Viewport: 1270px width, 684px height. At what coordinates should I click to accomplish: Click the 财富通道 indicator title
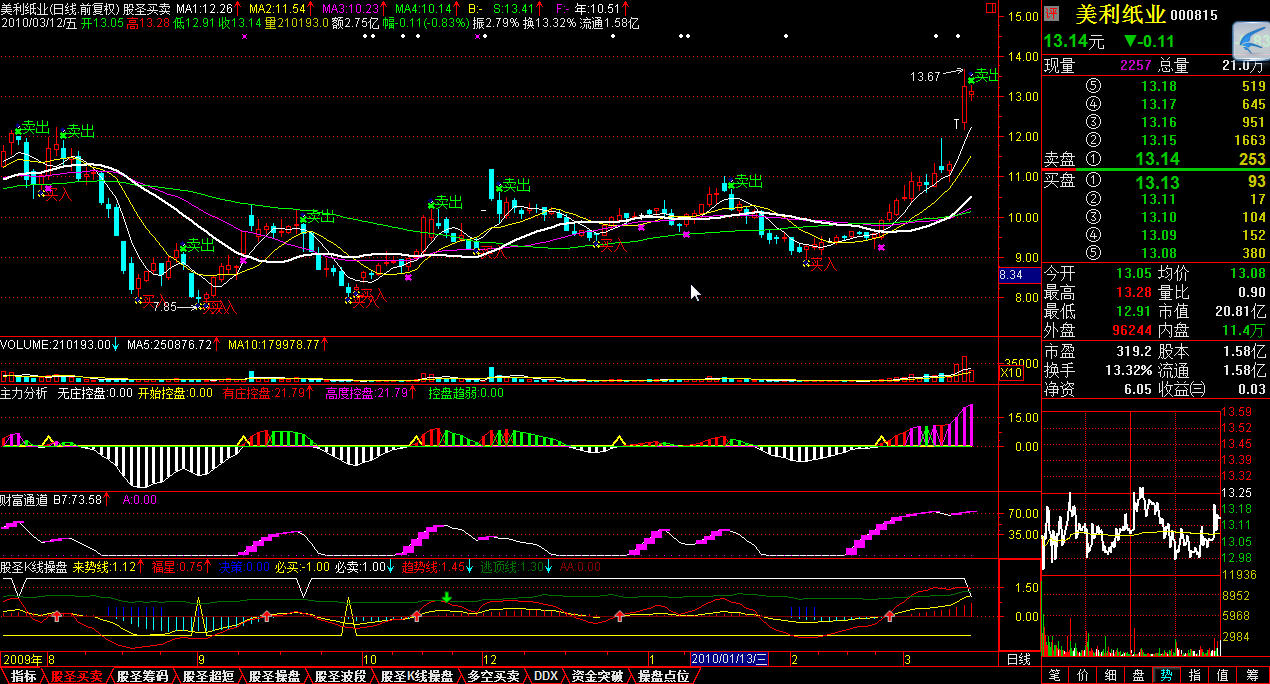point(24,499)
